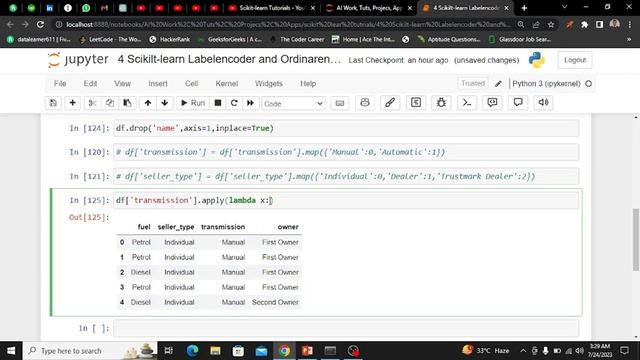Move selected cell down arrow
The height and width of the screenshot is (360, 640).
(164, 103)
